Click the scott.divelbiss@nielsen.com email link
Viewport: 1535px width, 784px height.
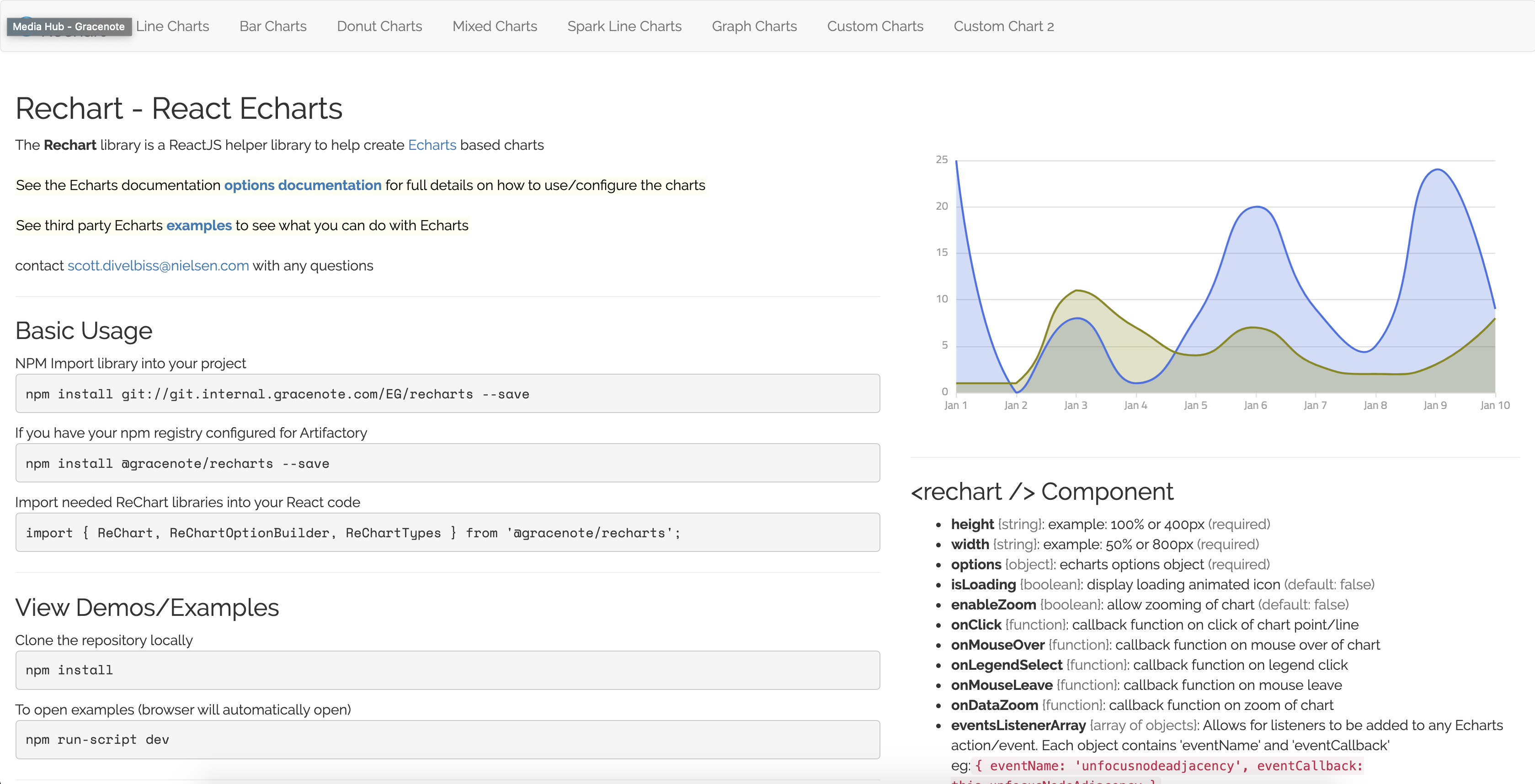(158, 266)
